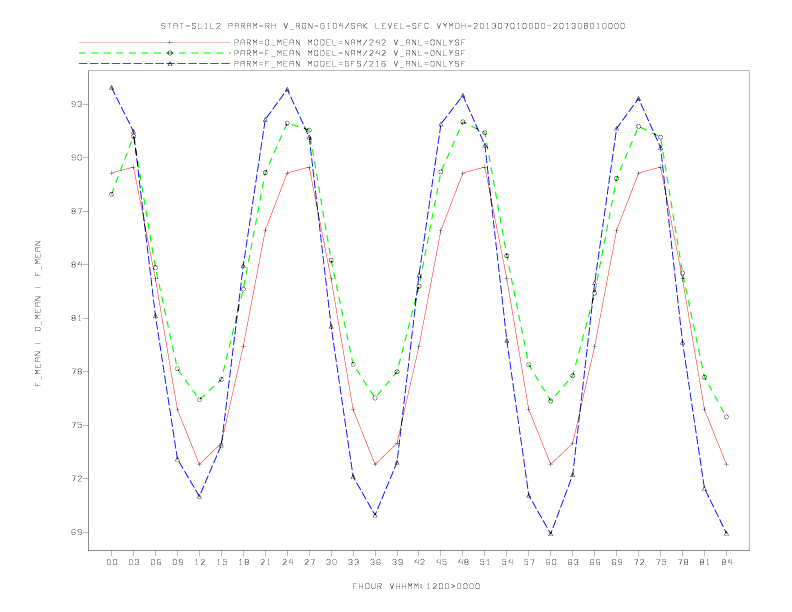Screen dimensions: 792x612
Task: Click y-axis tick label 93
Action: point(76,105)
